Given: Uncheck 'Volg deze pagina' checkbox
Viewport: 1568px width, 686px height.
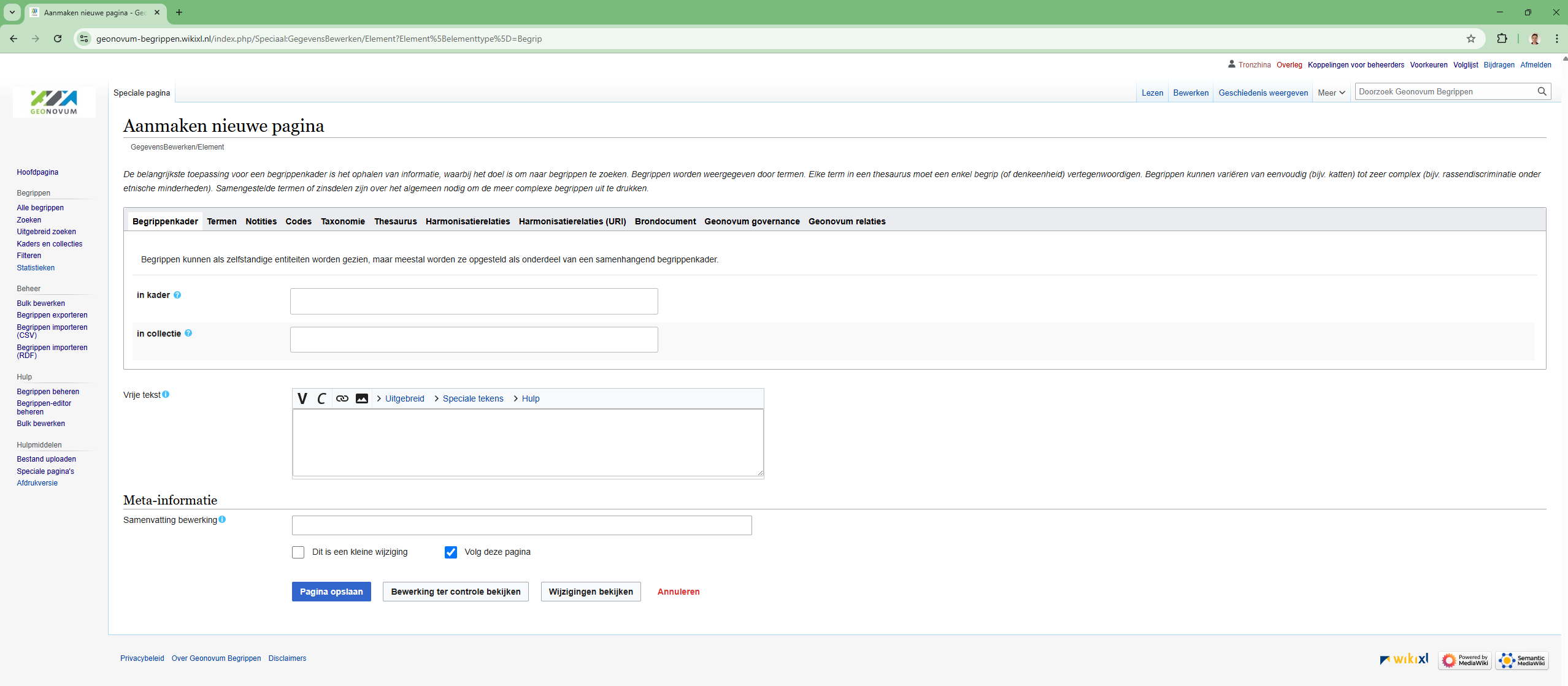Looking at the screenshot, I should (451, 552).
